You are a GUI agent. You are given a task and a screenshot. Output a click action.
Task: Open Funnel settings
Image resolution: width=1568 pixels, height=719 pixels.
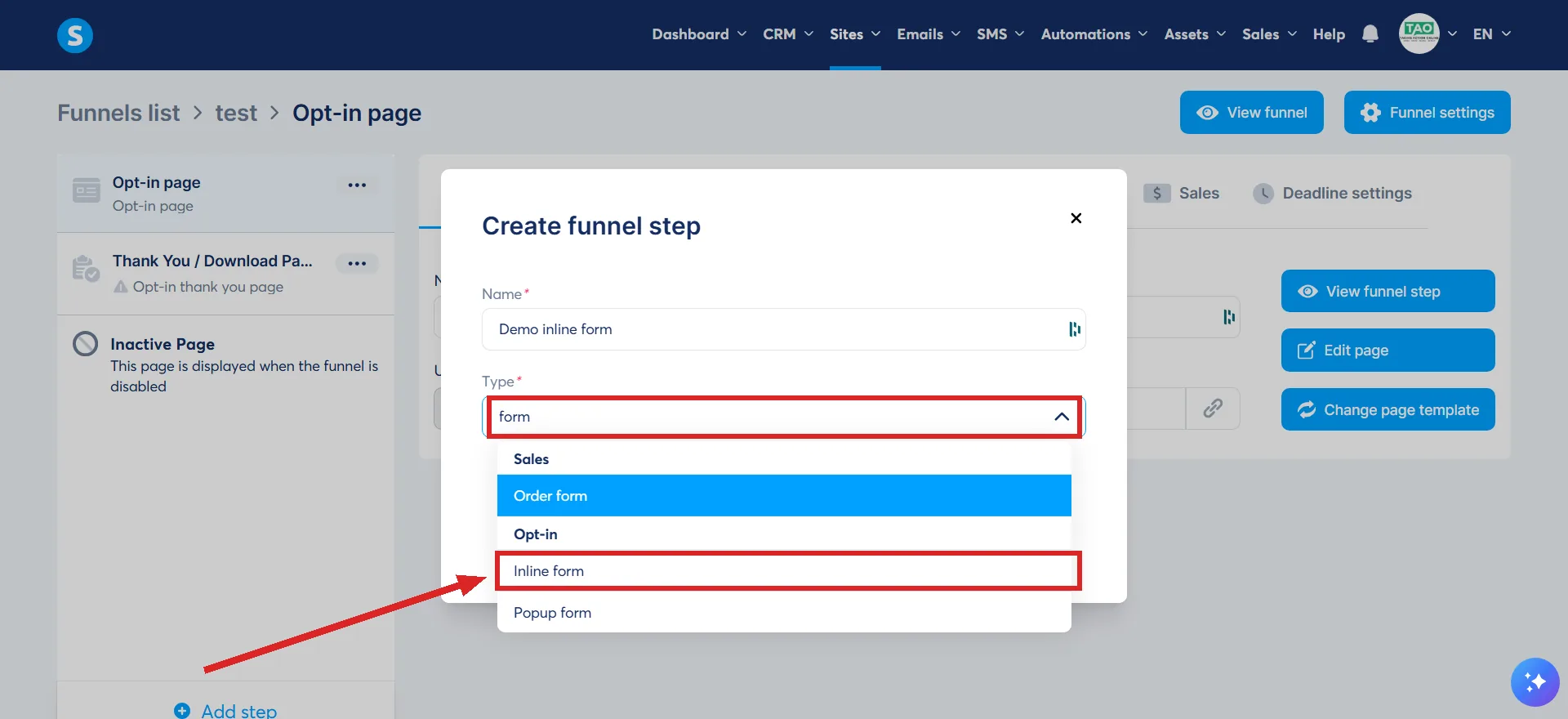point(1428,113)
